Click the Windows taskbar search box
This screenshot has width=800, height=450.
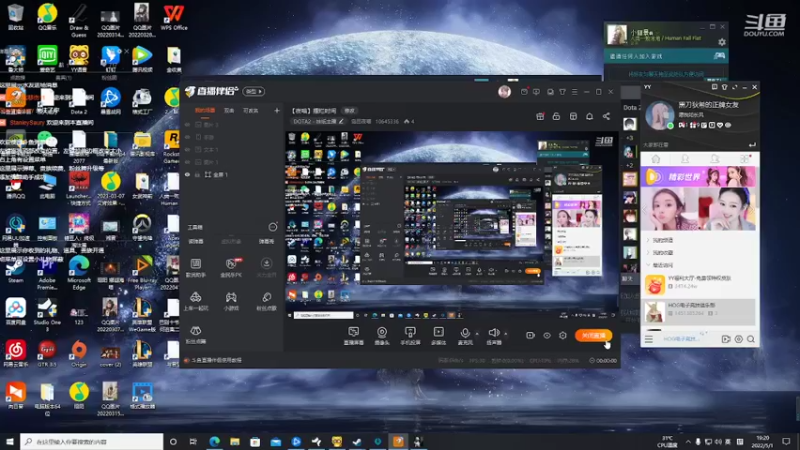coord(92,441)
